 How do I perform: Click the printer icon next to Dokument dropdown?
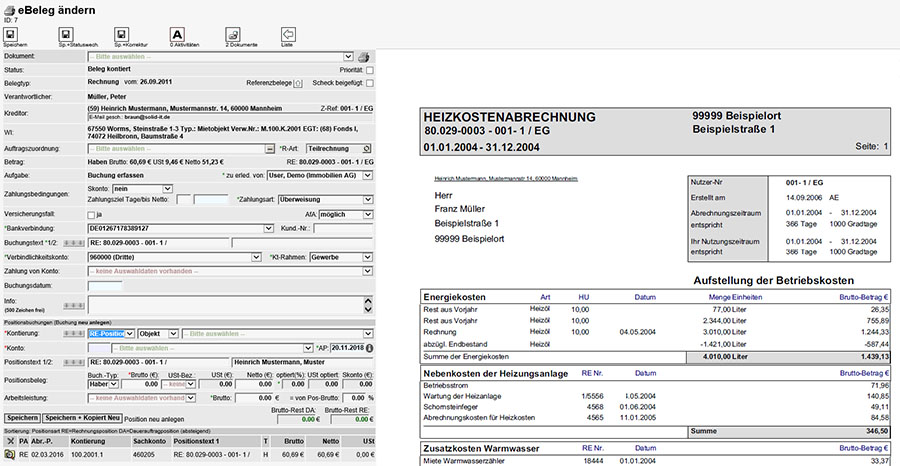coord(363,57)
